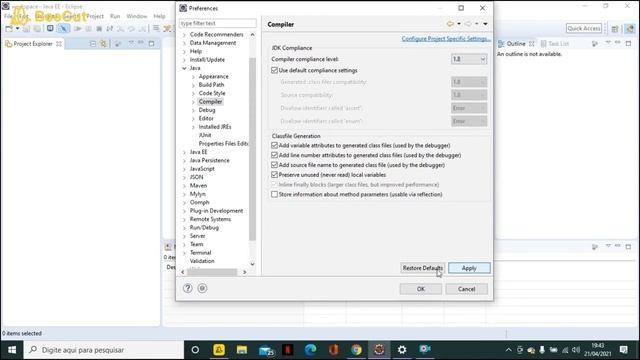
Task: Expand the Compiler node in the tree
Action: coord(193,102)
